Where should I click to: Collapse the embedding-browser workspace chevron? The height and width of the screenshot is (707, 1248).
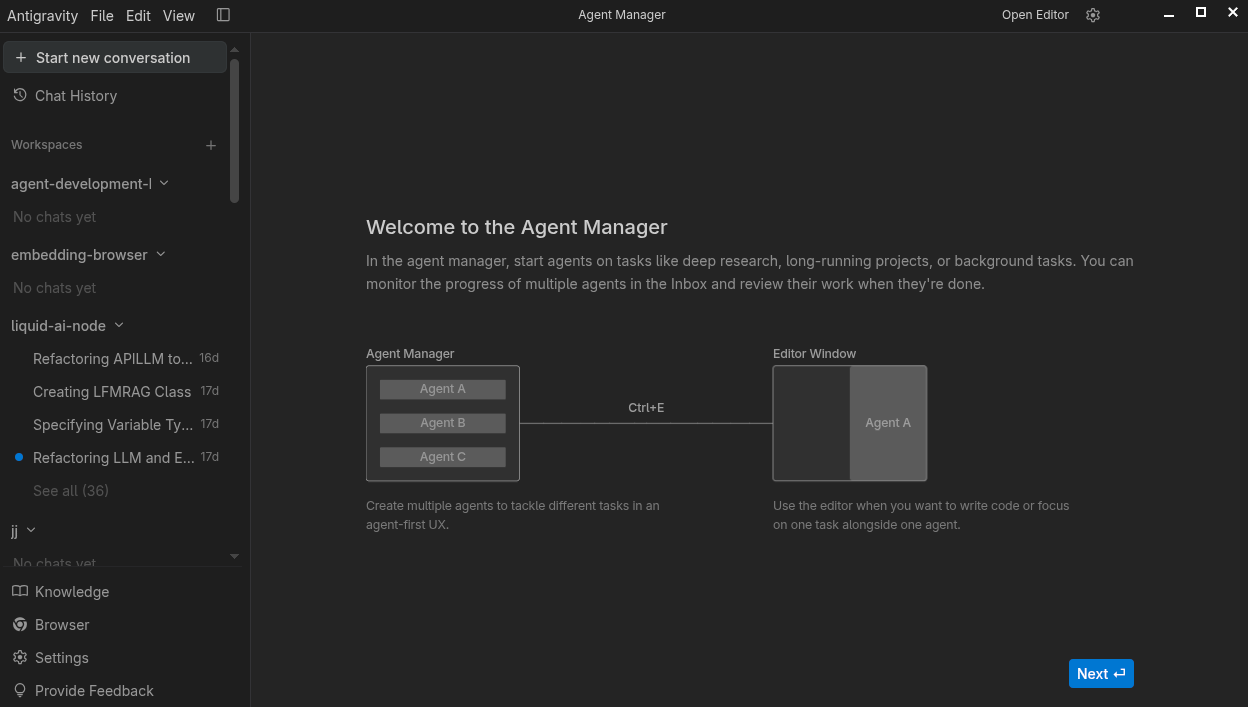point(160,254)
